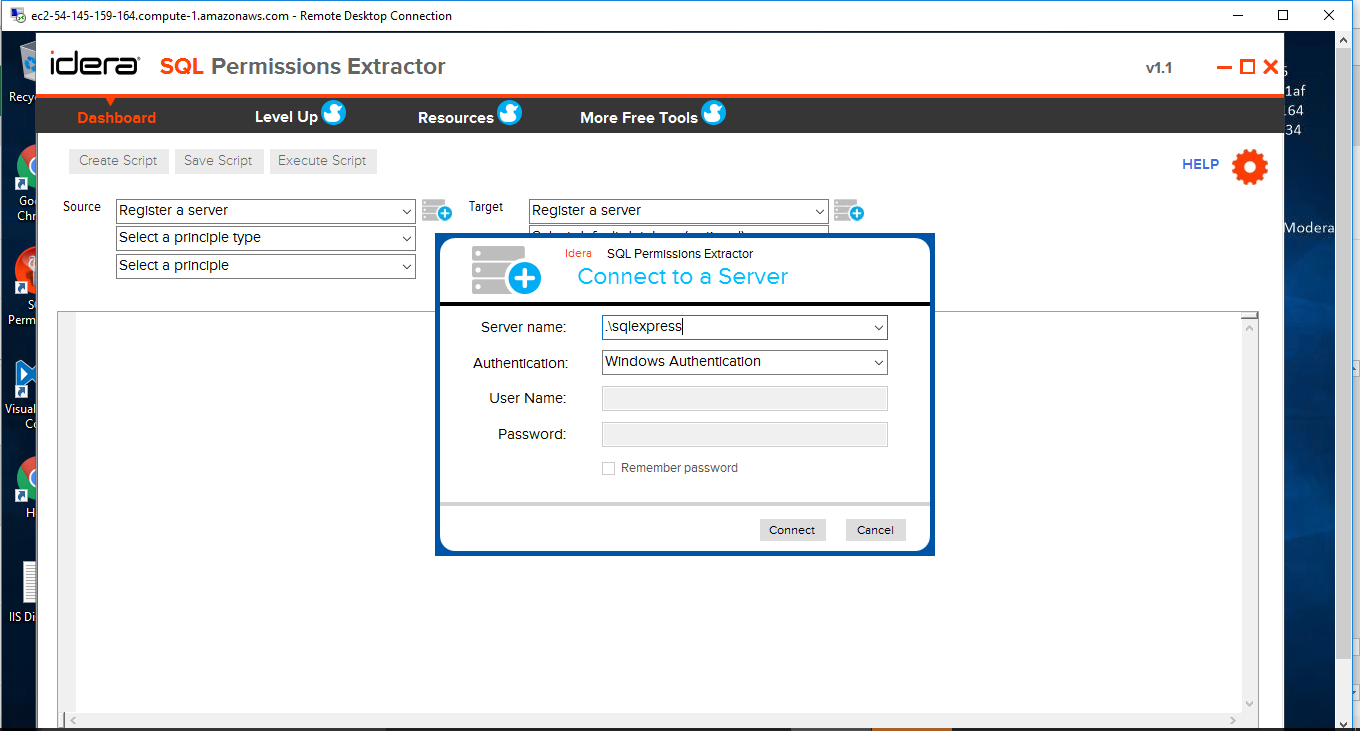1360x731 pixels.
Task: Switch to the Dashboard tab
Action: click(x=116, y=117)
